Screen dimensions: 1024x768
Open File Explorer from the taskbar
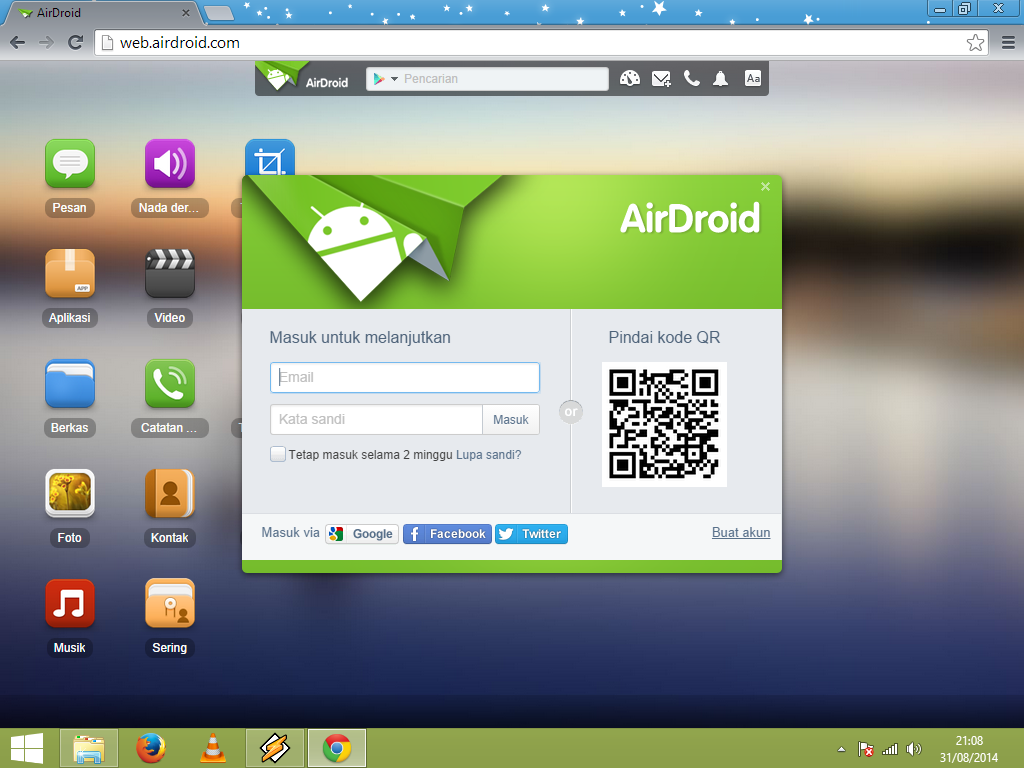click(89, 748)
